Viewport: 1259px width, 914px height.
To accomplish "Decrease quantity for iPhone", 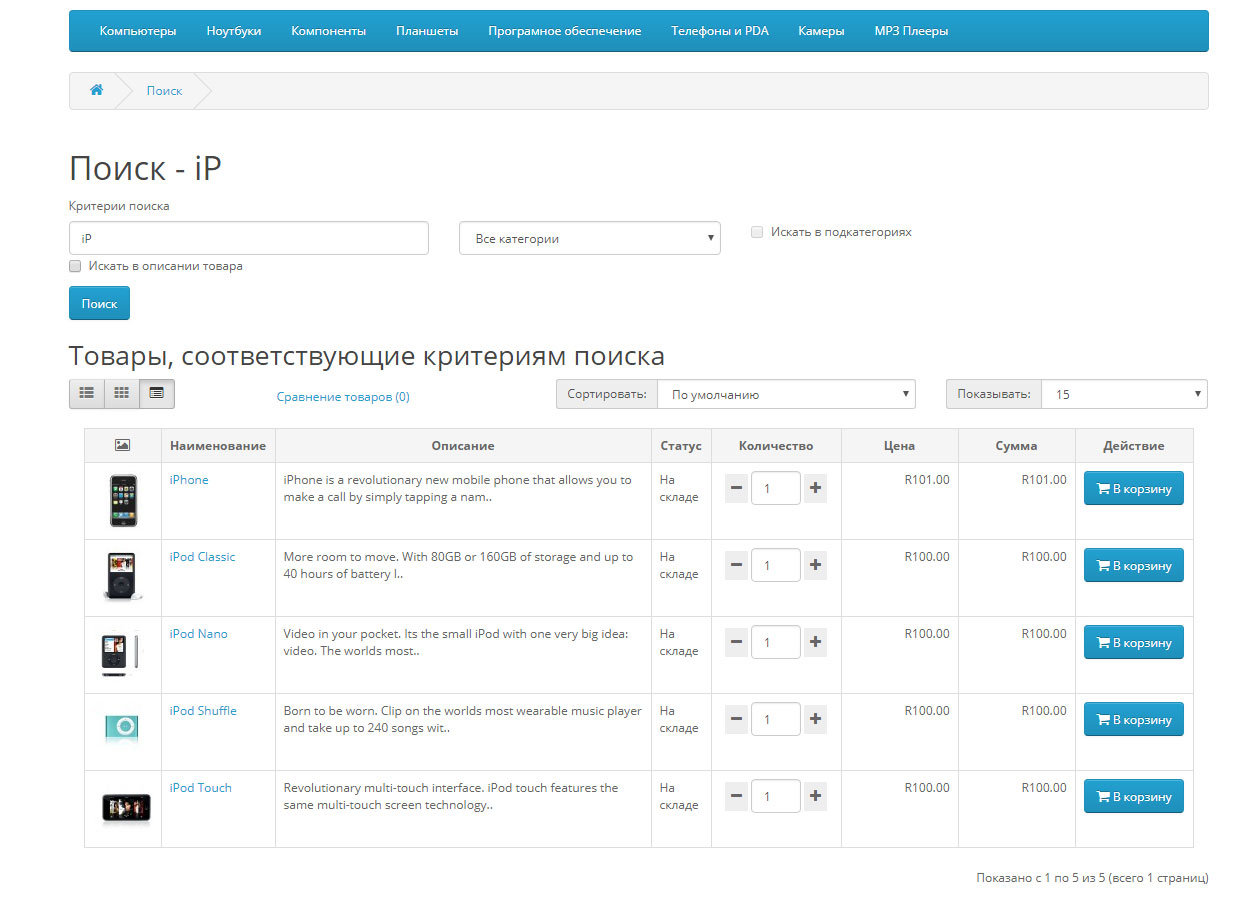I will point(737,488).
